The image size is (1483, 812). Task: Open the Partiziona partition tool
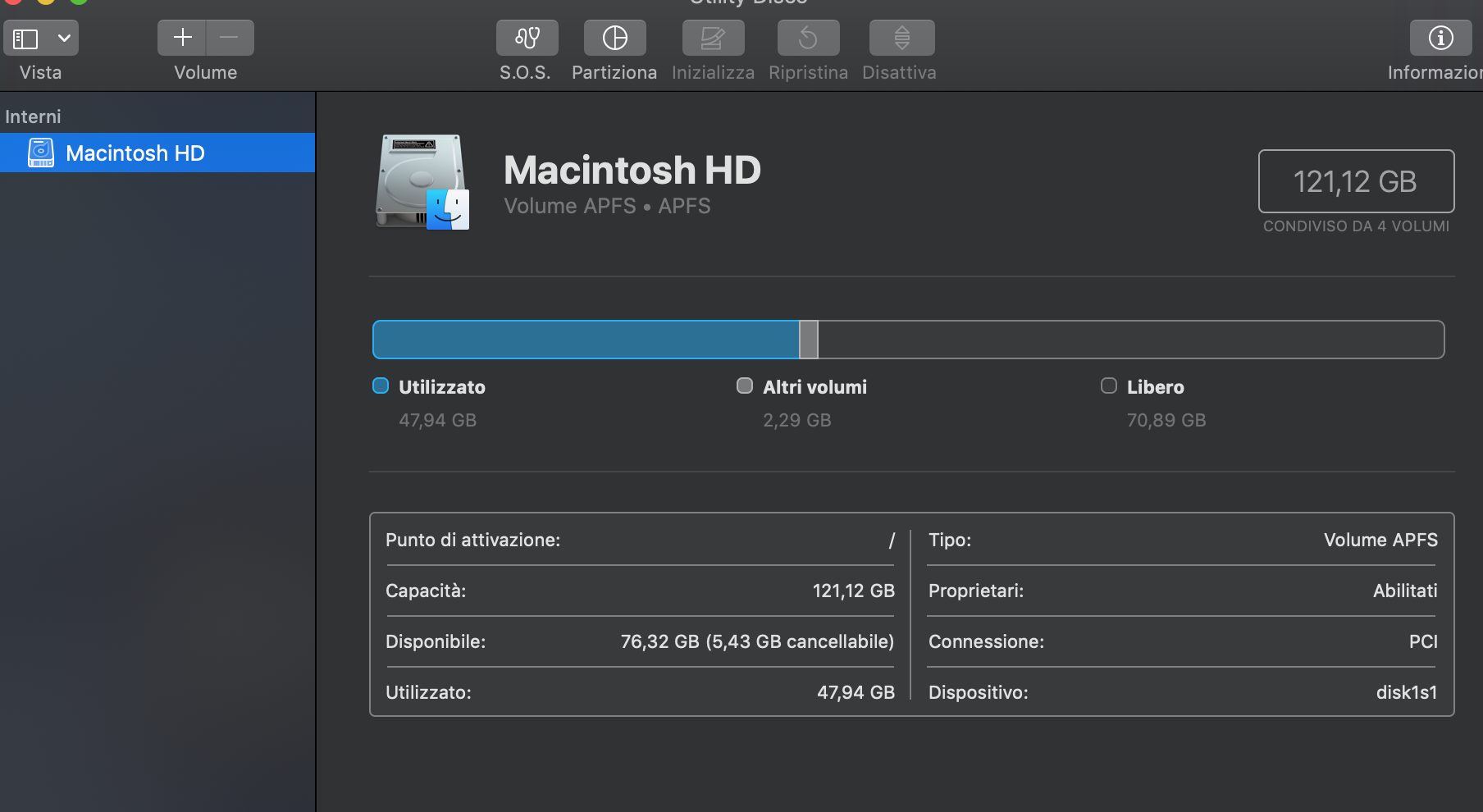(614, 38)
